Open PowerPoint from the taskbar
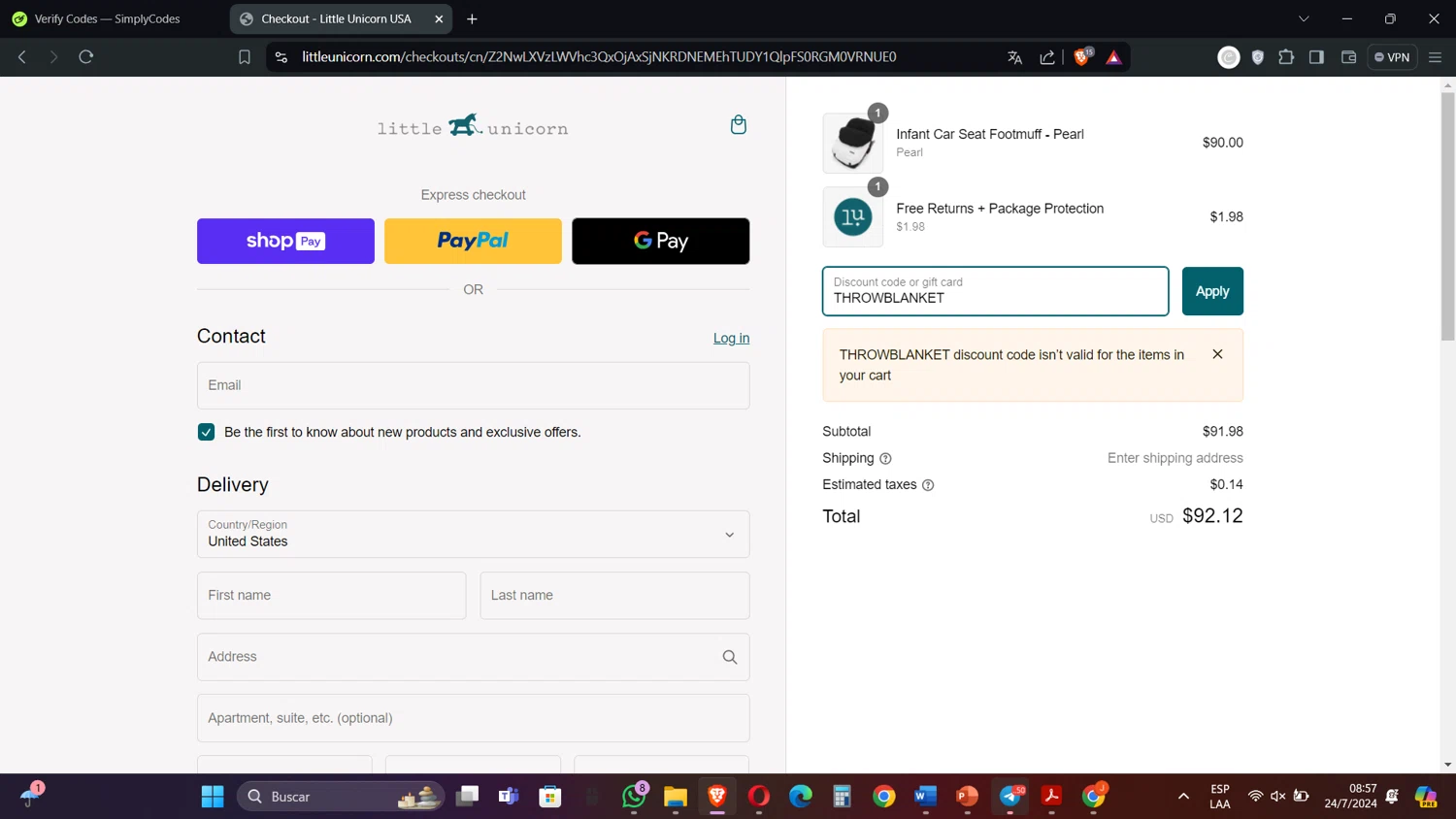This screenshot has height=819, width=1456. click(968, 797)
